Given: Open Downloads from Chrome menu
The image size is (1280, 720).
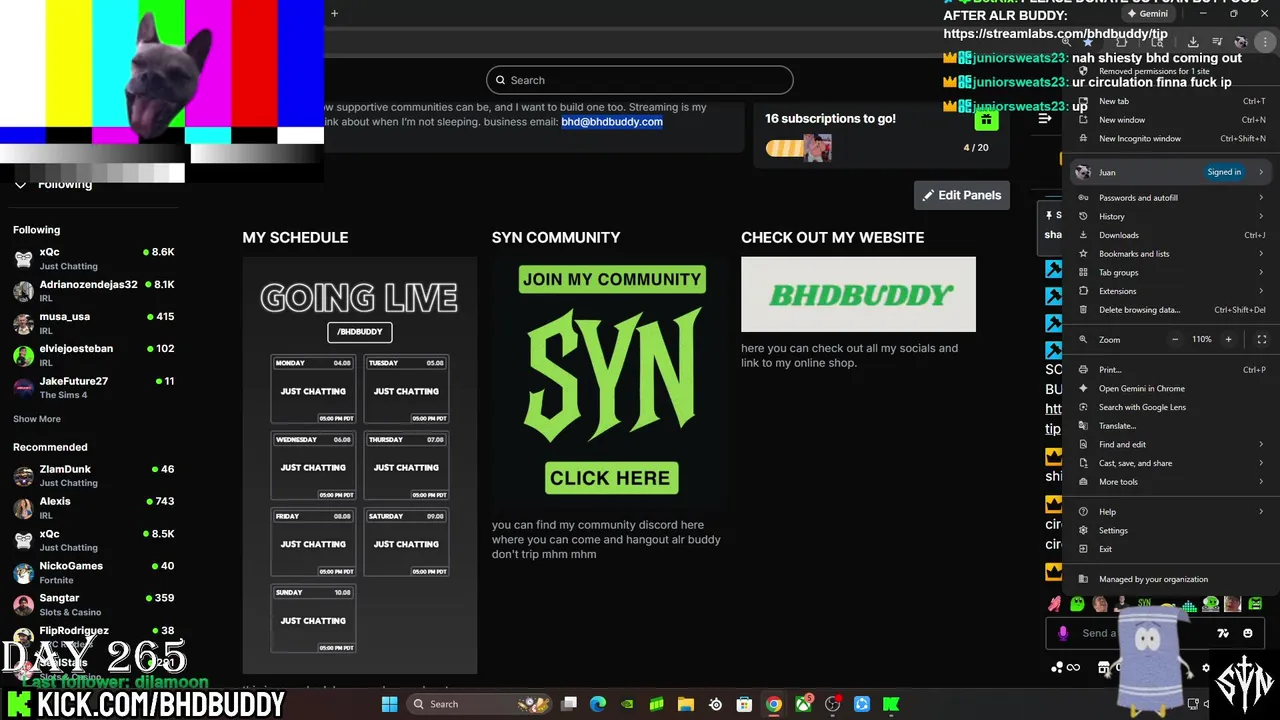Looking at the screenshot, I should click(x=1170, y=235).
